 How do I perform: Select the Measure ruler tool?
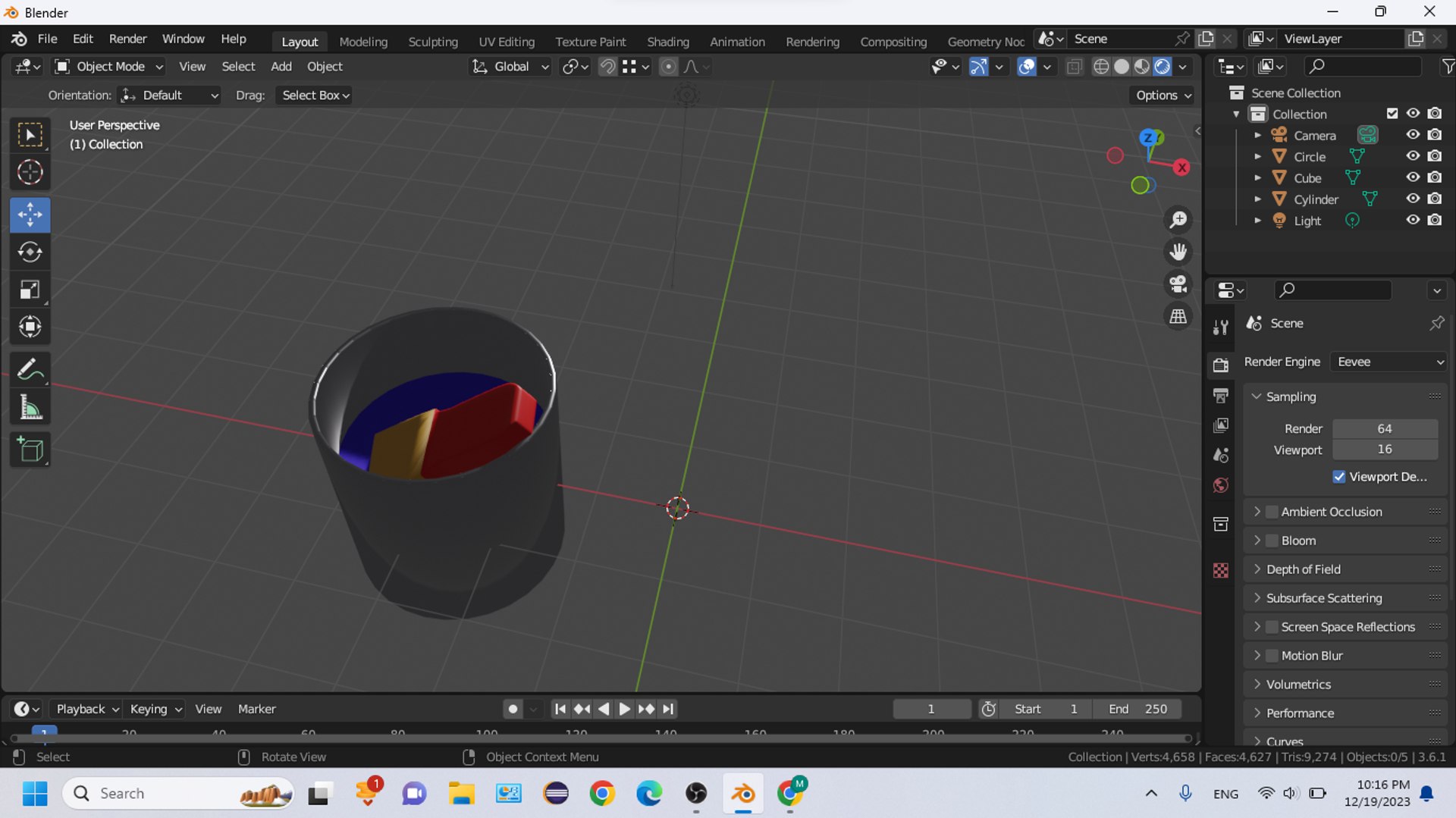coord(30,408)
